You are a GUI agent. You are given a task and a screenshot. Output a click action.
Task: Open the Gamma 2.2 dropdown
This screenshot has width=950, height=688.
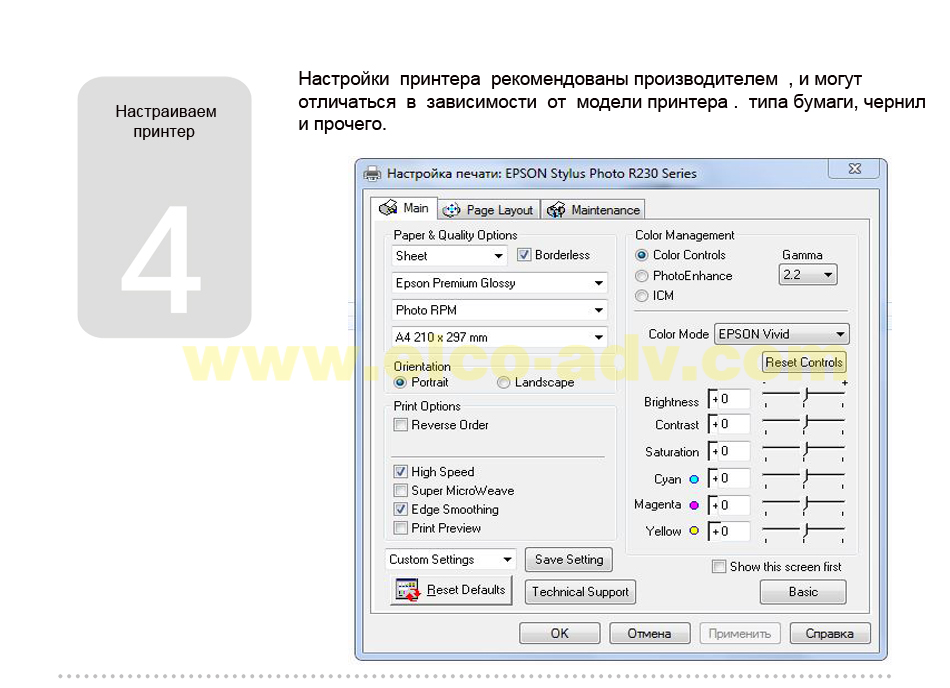pyautogui.click(x=808, y=275)
